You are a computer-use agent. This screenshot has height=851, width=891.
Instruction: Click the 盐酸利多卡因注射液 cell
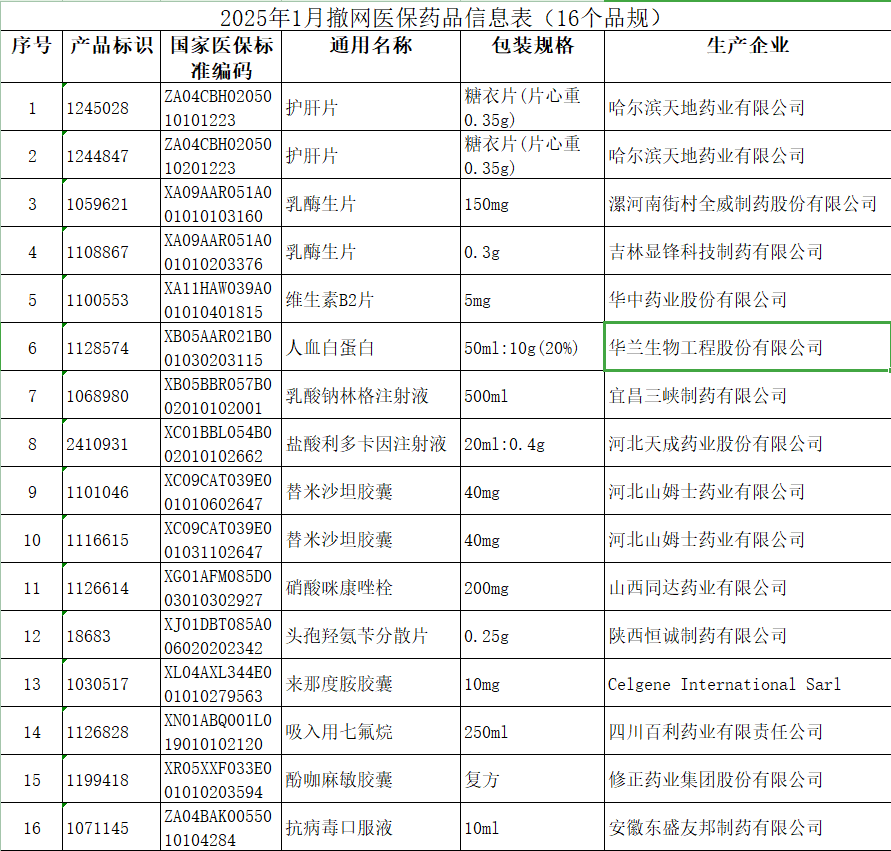tap(371, 444)
